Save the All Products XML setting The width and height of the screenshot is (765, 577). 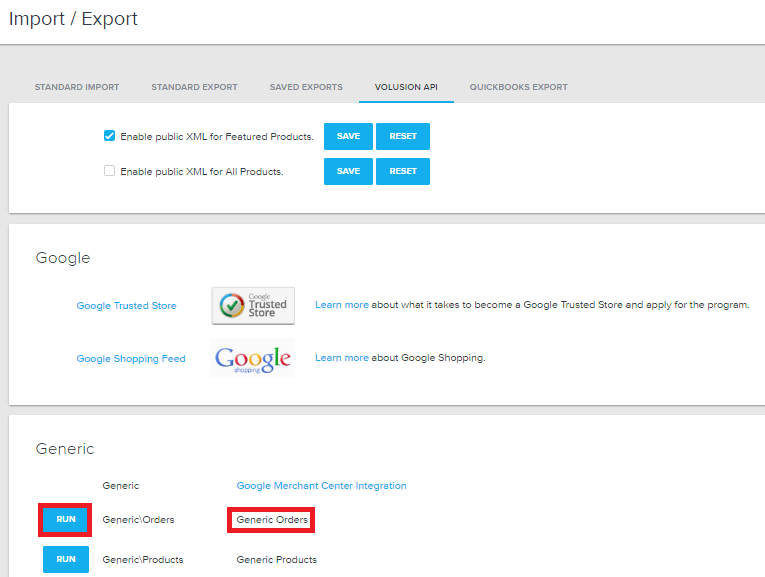pyautogui.click(x=348, y=171)
